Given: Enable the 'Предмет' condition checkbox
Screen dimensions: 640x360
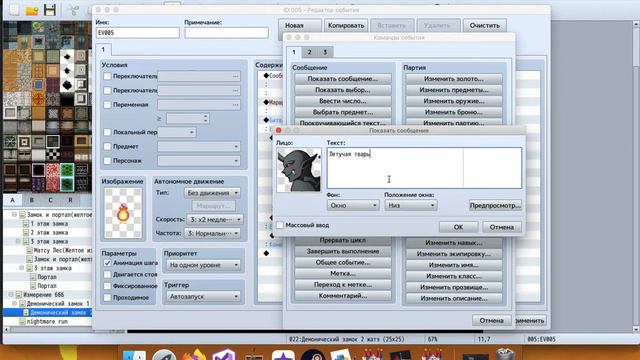Looking at the screenshot, I should coord(107,147).
